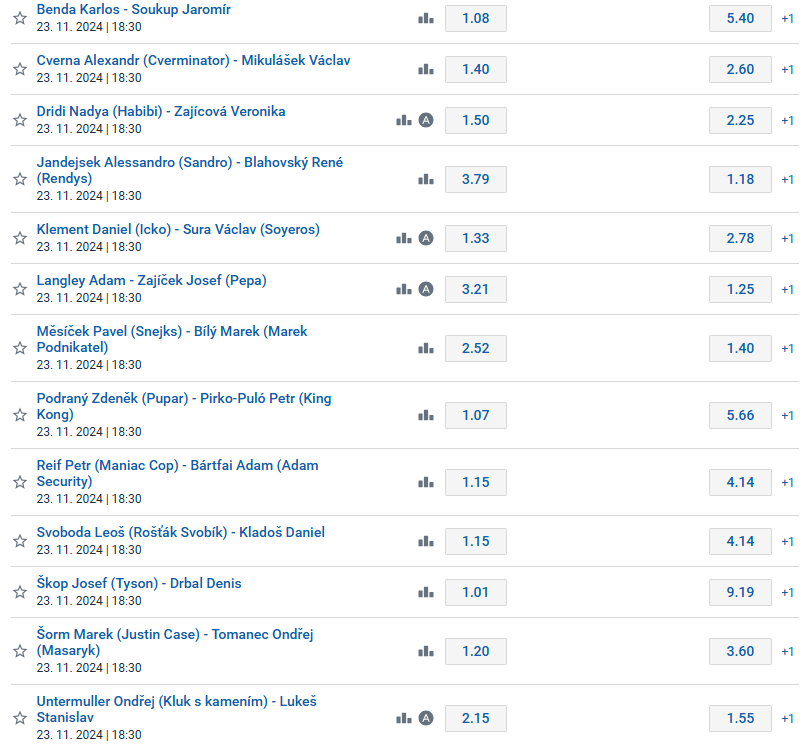807x745 pixels.
Task: Click the A badge on Untermuller Ondřej match
Action: point(426,718)
